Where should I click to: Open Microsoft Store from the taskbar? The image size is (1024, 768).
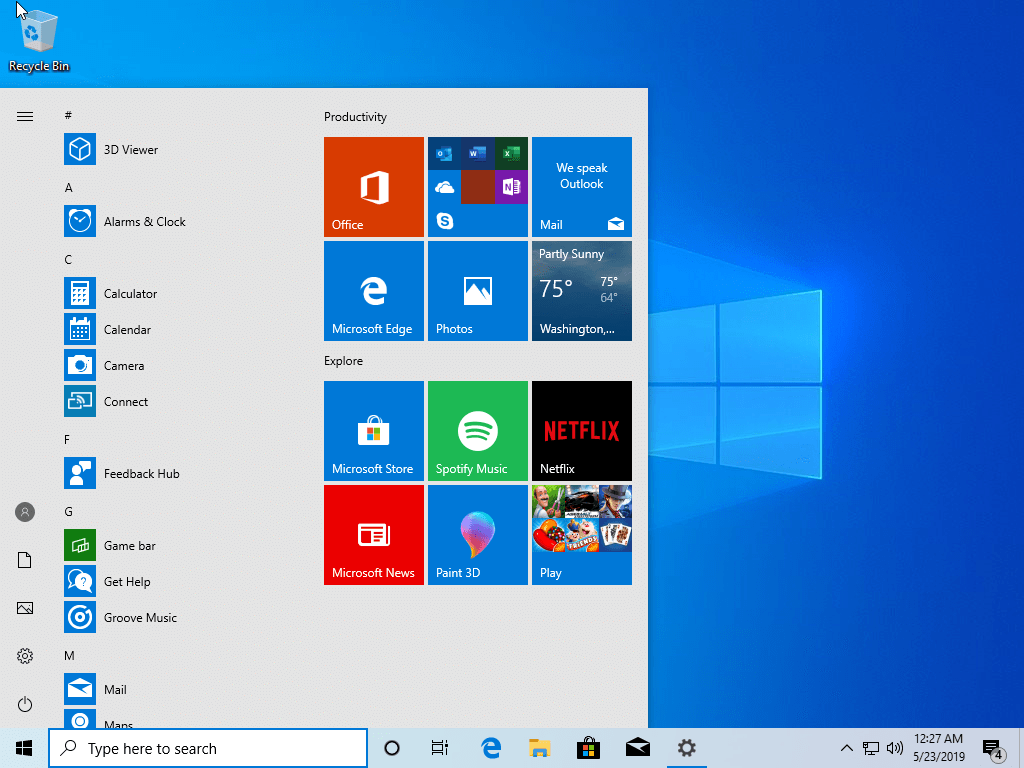pyautogui.click(x=588, y=748)
